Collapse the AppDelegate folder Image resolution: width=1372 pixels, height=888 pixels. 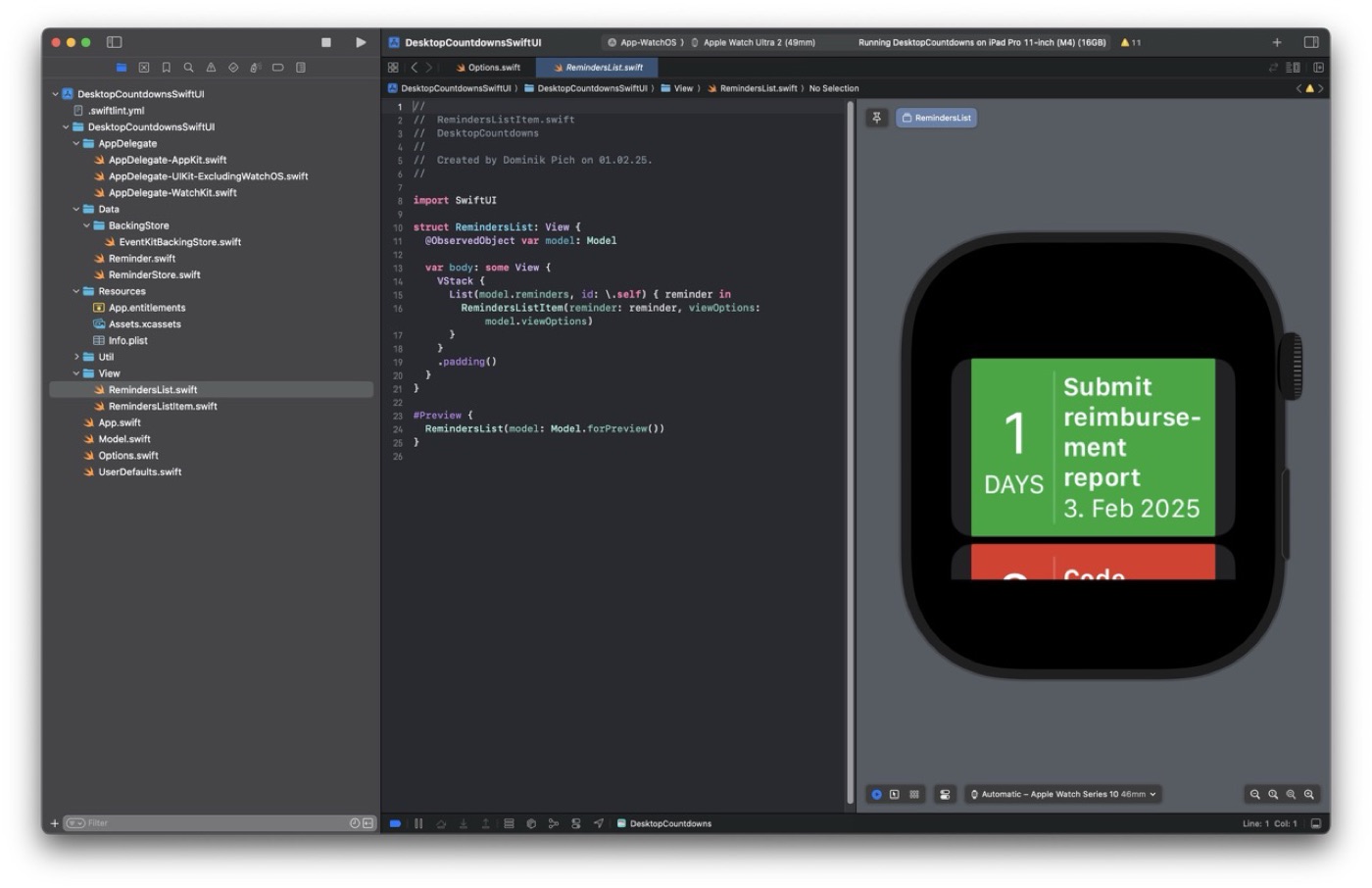(x=76, y=143)
